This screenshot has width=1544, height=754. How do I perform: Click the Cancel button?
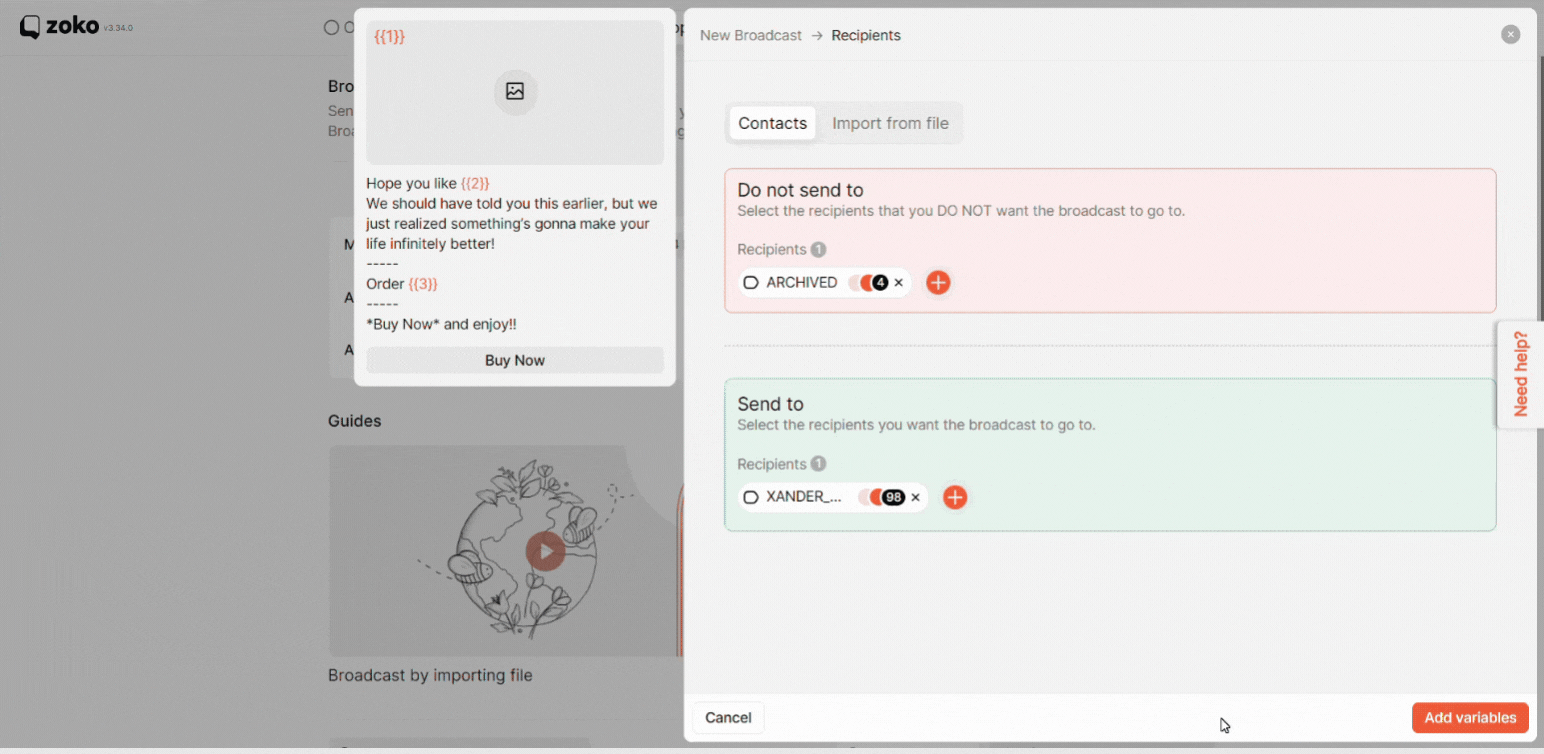tap(728, 717)
